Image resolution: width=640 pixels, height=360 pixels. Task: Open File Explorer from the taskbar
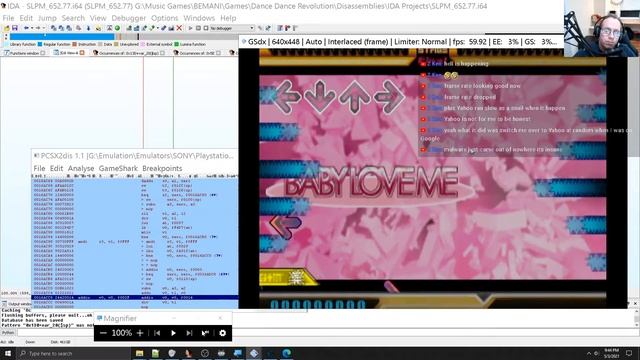pos(140,353)
